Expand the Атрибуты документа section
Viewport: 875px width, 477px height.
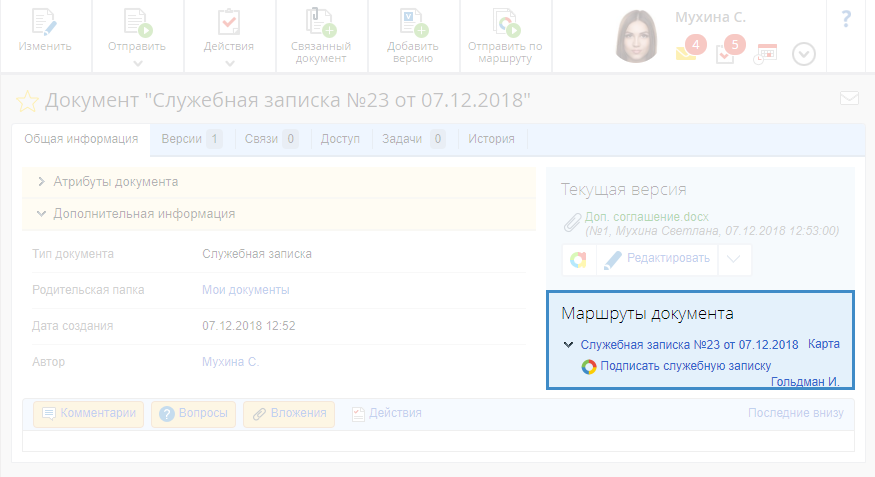(x=115, y=182)
